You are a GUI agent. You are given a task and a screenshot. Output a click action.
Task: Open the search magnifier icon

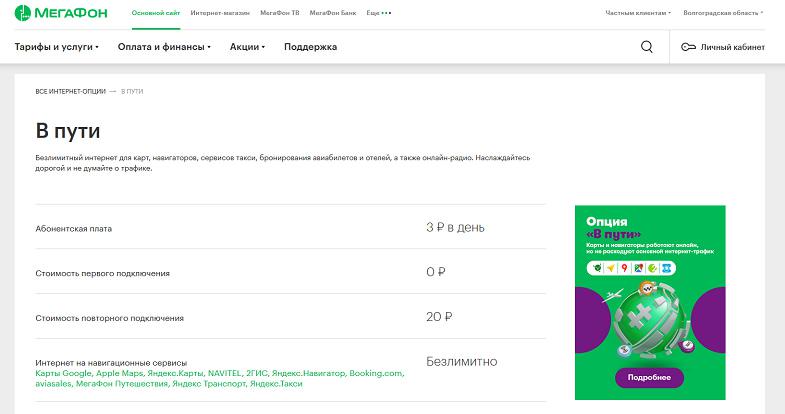tap(646, 47)
